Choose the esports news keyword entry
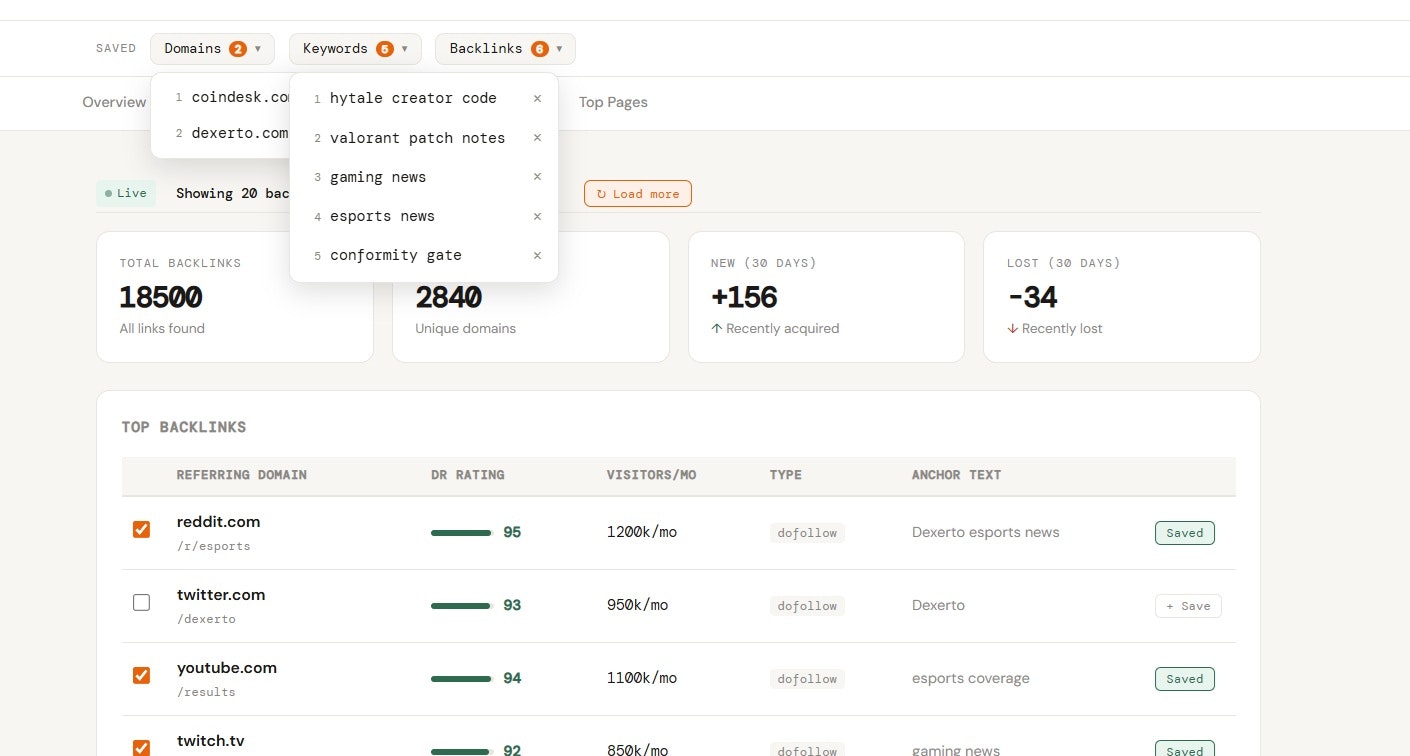The width and height of the screenshot is (1410, 756). click(x=382, y=216)
